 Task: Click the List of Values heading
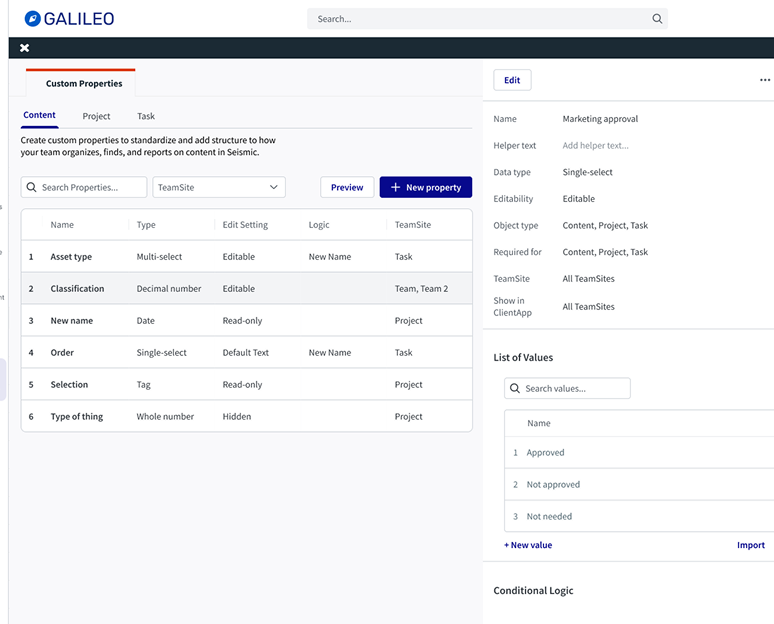point(523,357)
